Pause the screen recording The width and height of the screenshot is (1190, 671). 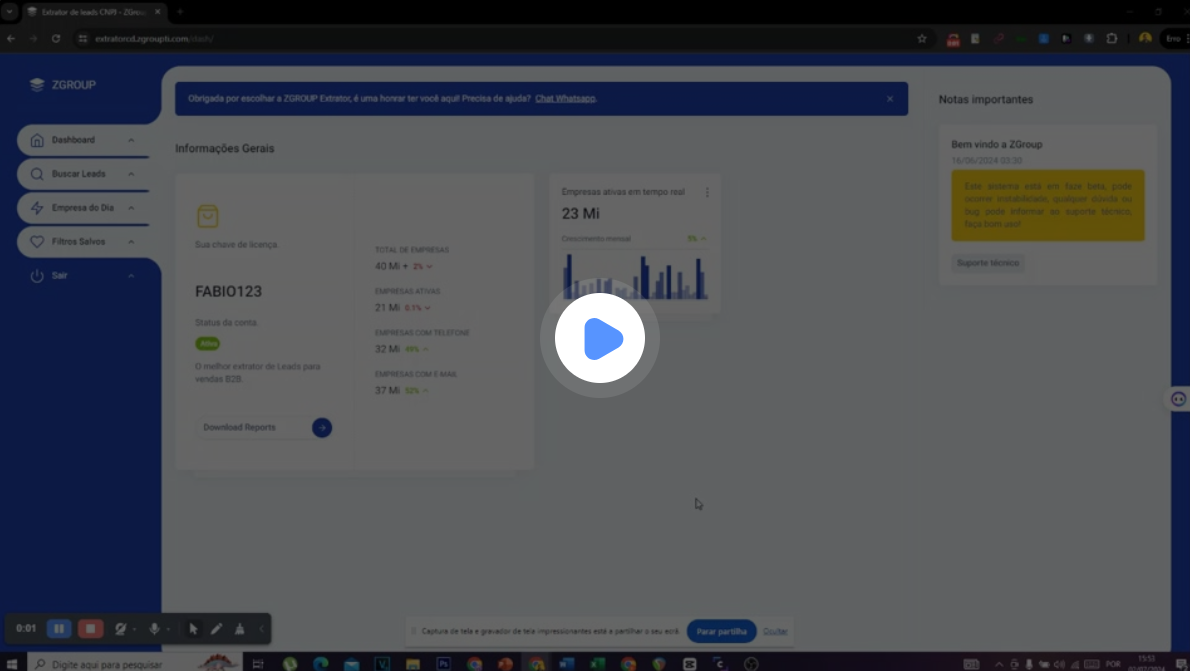58,628
